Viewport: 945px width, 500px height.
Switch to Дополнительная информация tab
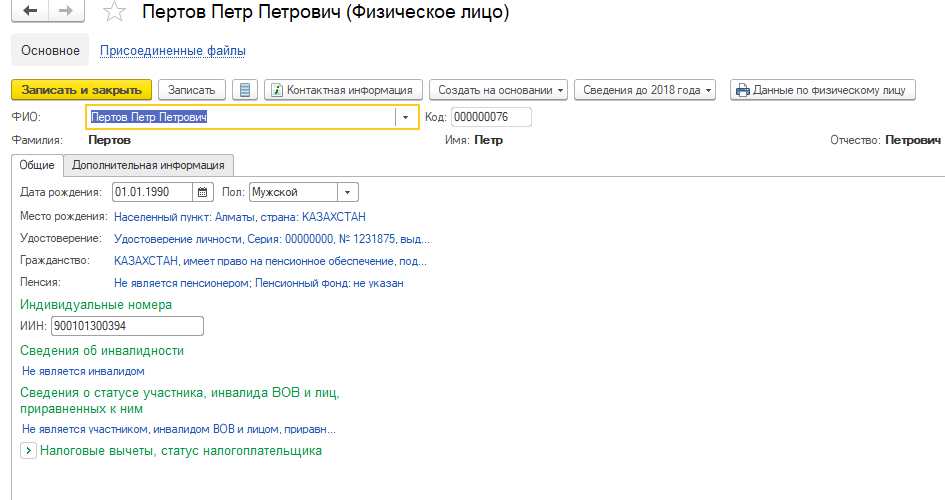click(148, 165)
